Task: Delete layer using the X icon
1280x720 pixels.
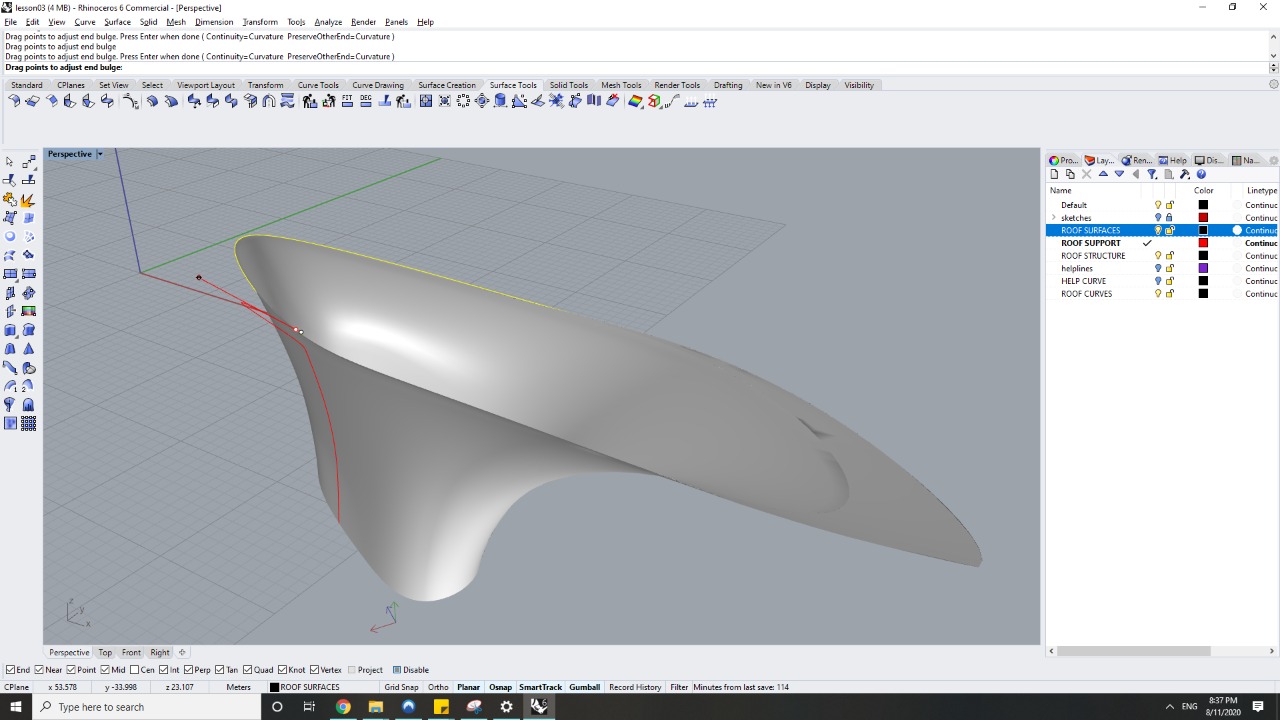Action: click(x=1087, y=174)
